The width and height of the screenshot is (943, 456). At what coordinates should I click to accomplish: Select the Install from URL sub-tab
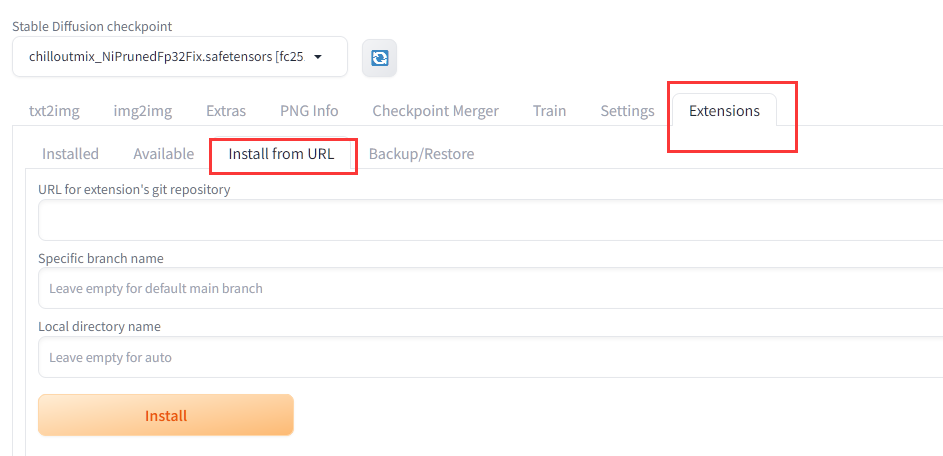281,154
